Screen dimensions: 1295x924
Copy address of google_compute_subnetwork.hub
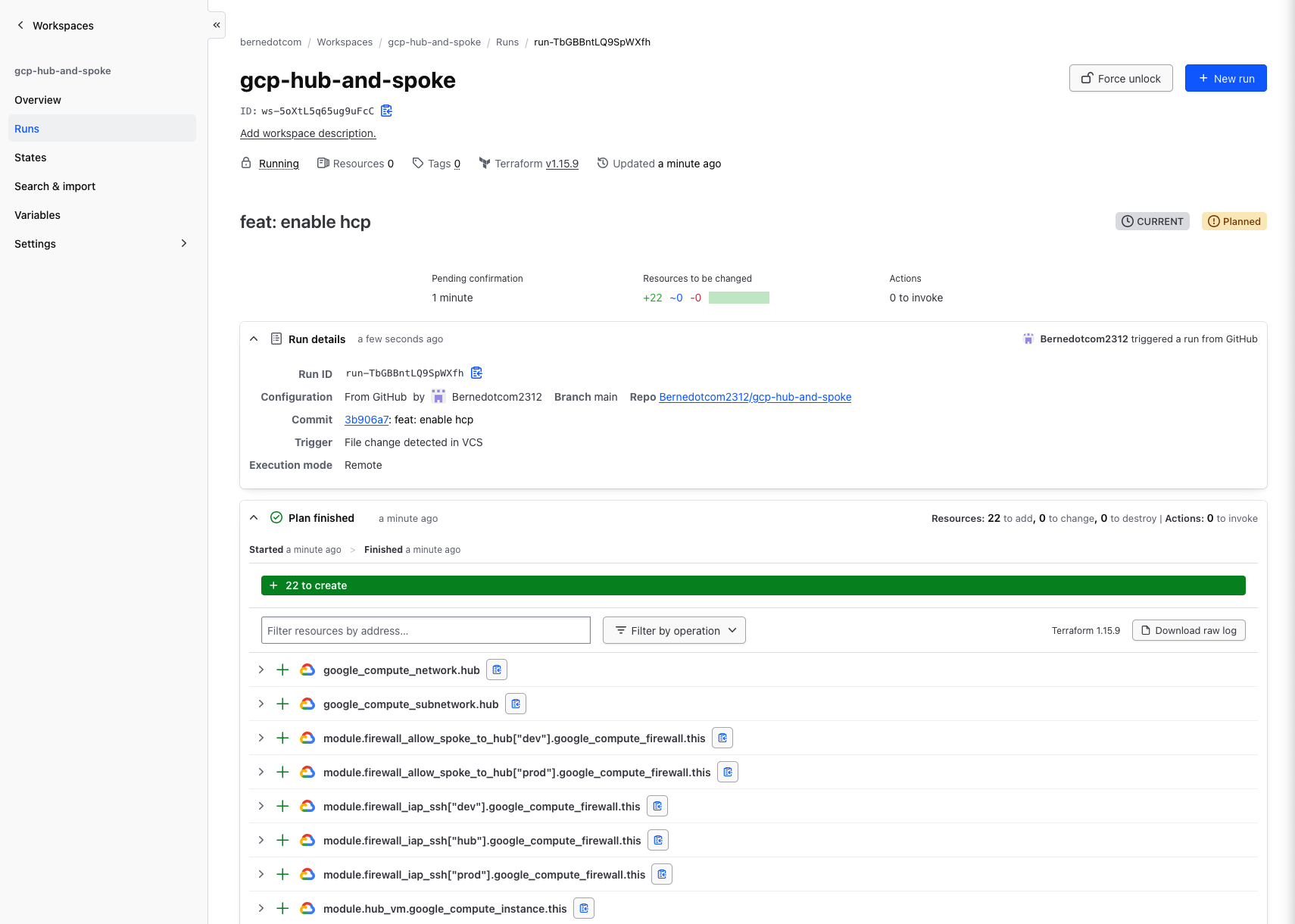pyautogui.click(x=516, y=704)
